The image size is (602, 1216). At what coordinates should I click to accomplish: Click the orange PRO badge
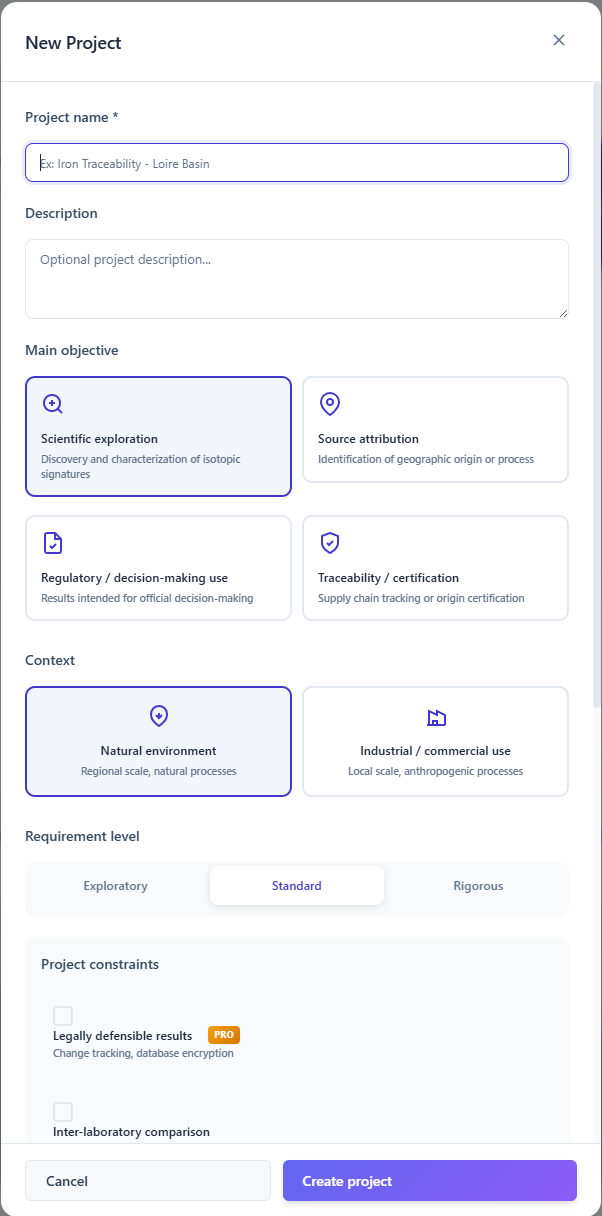coord(224,1035)
